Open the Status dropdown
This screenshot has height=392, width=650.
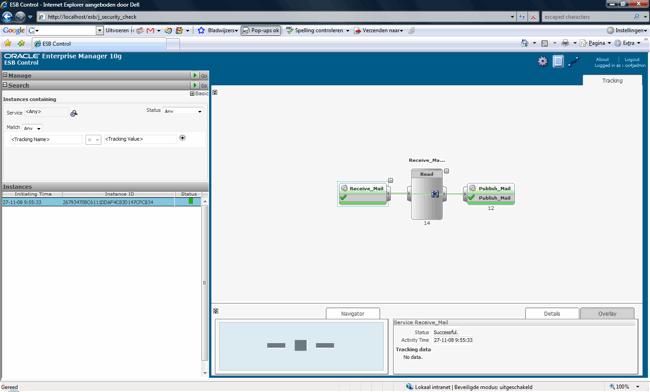tap(183, 111)
